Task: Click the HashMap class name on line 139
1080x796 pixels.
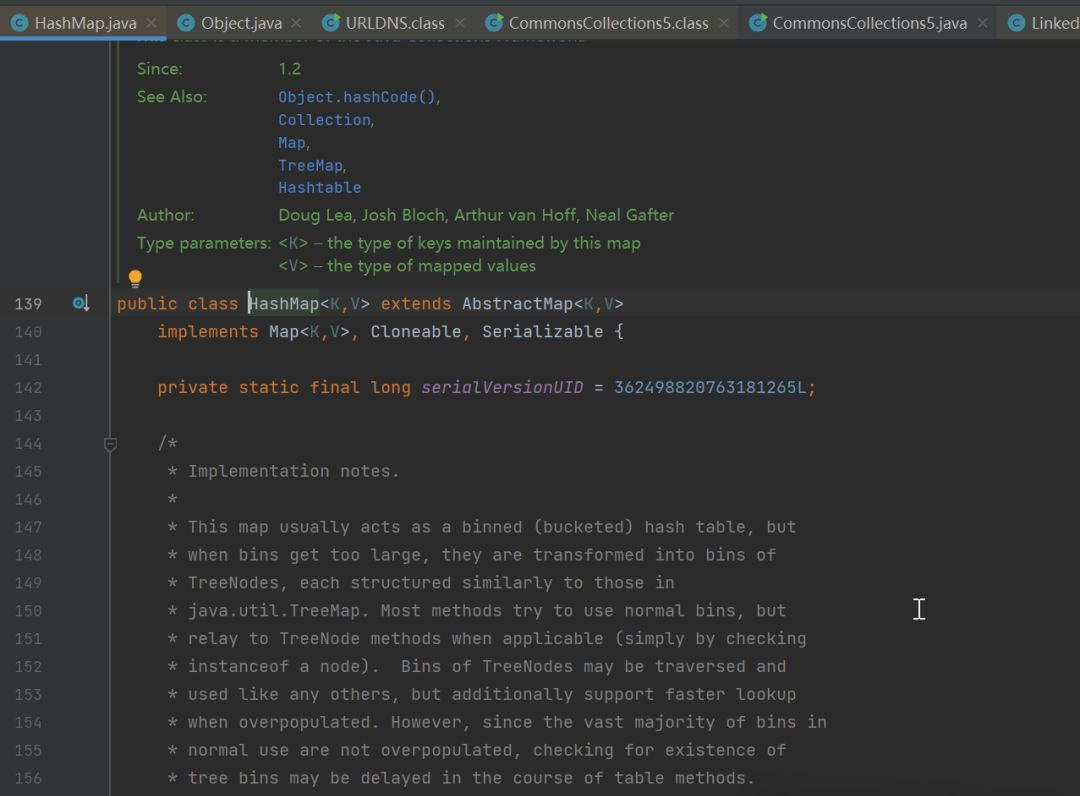Action: tap(284, 304)
